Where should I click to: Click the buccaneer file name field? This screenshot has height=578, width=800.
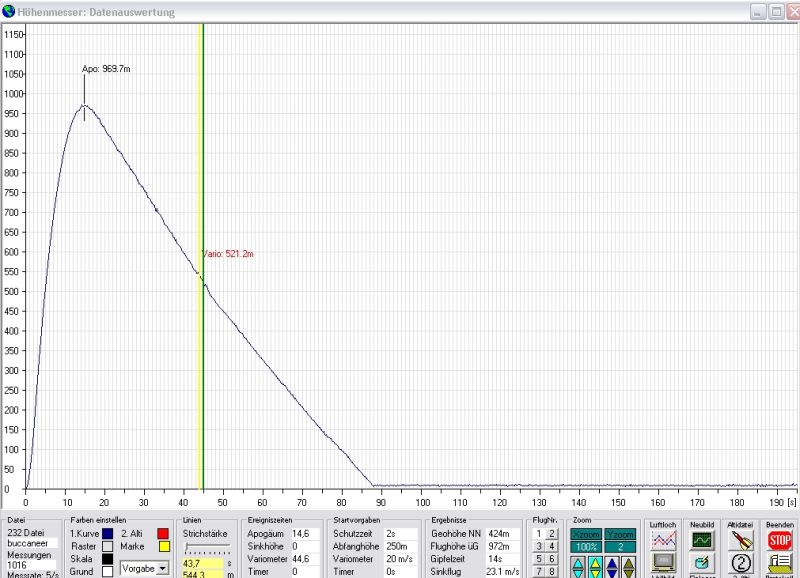[31, 543]
